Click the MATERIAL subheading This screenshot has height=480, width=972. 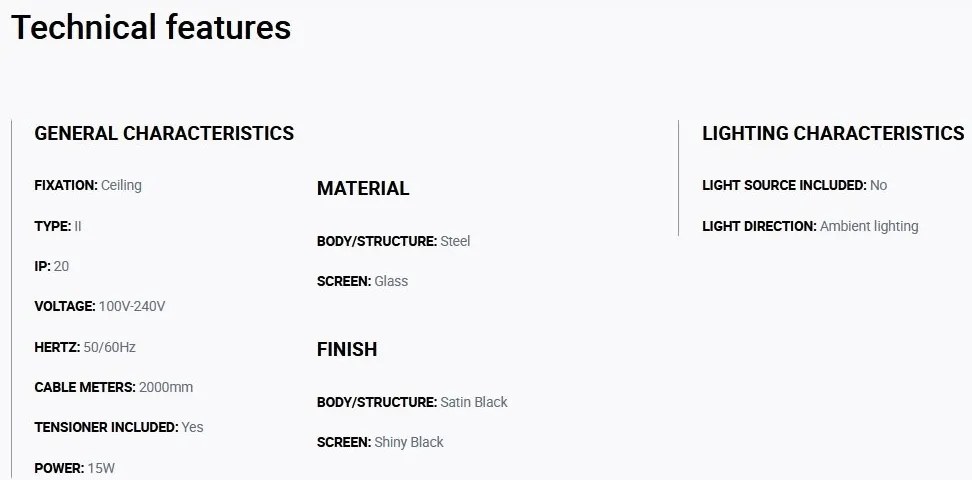point(363,189)
